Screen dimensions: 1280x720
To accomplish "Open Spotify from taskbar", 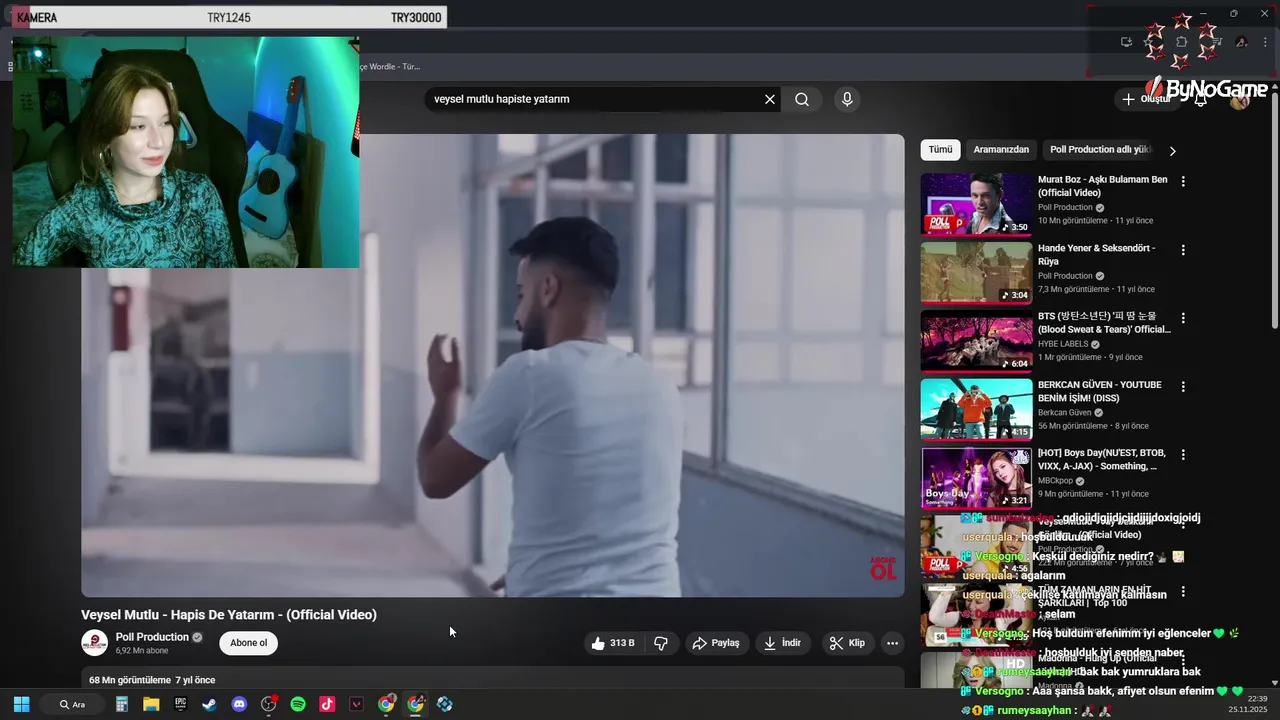I will point(298,704).
